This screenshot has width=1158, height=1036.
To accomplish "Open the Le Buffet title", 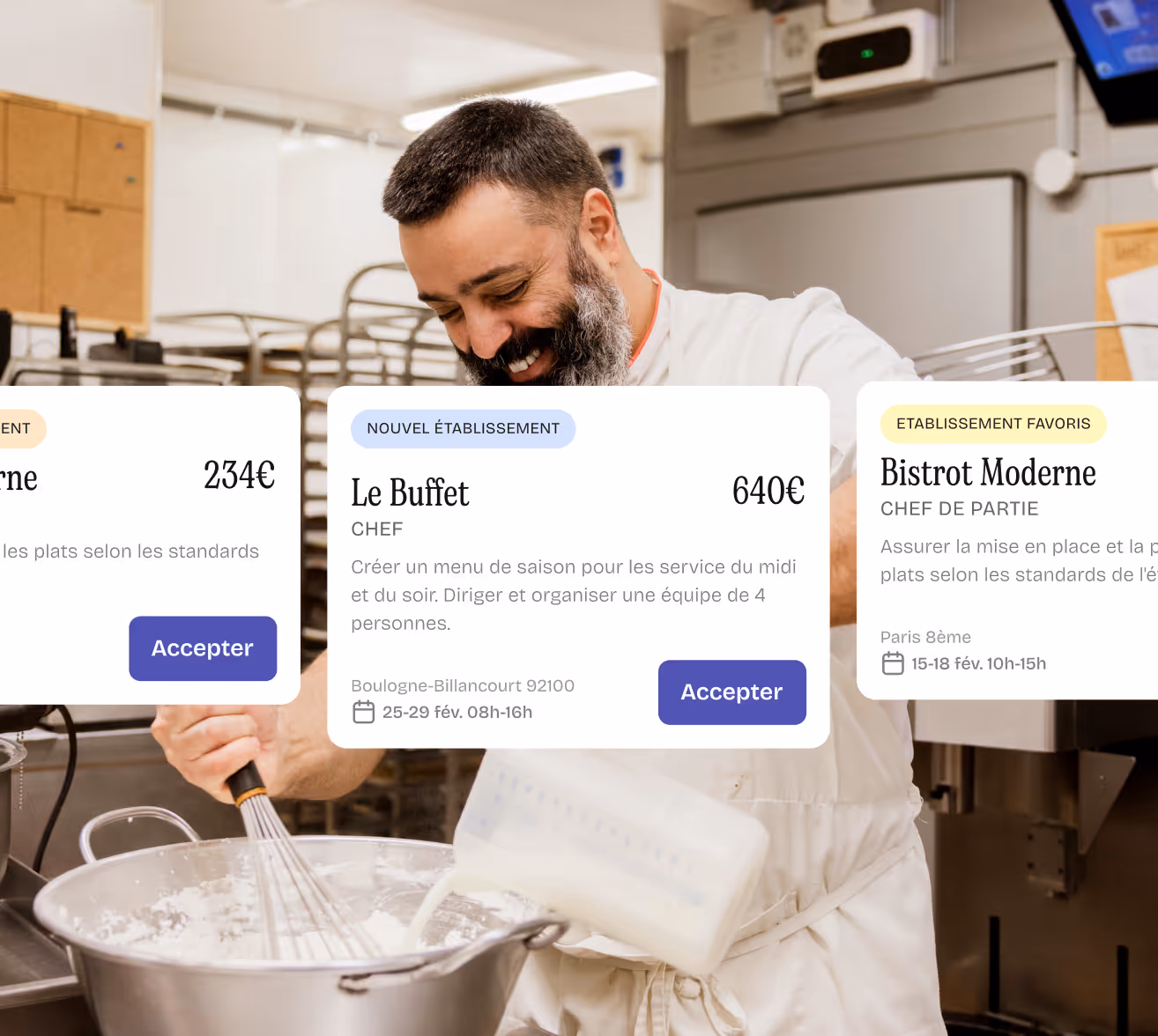I will coord(410,492).
